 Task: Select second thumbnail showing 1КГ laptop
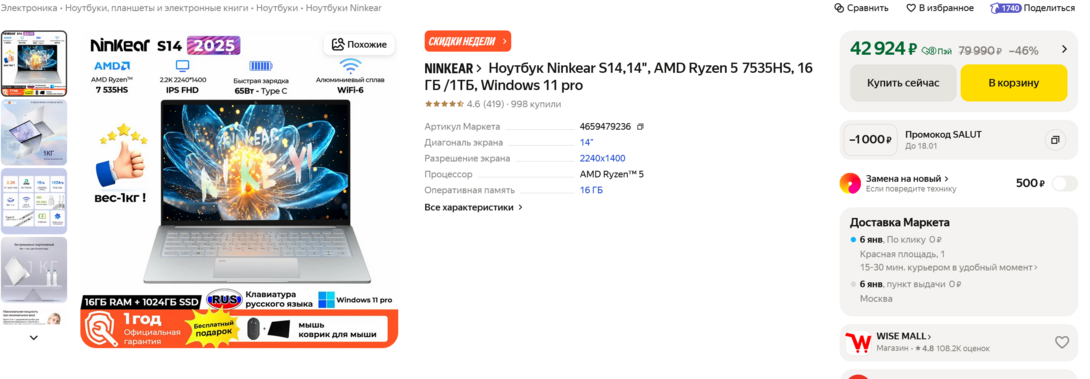tap(34, 132)
